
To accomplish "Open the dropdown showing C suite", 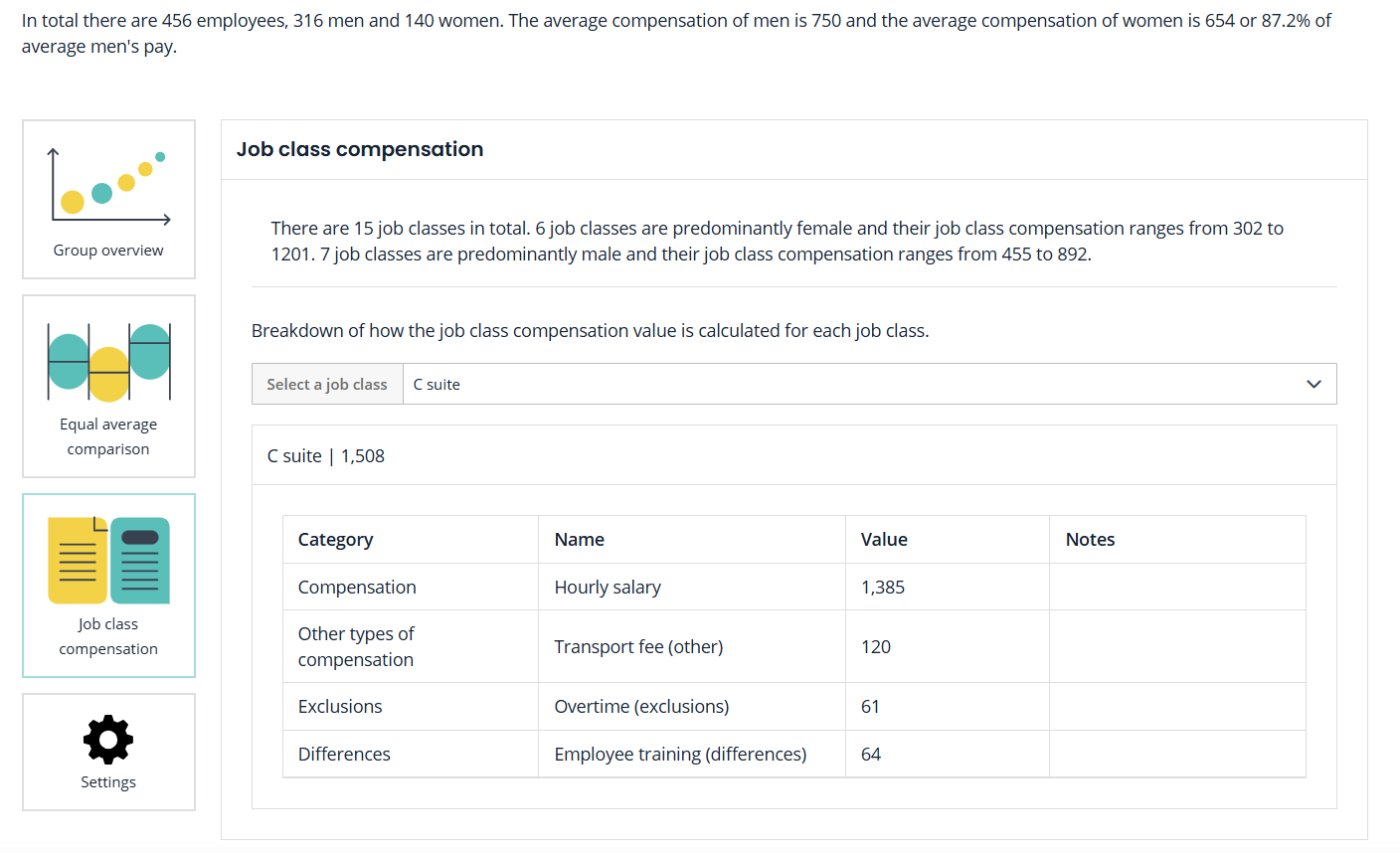I will (x=855, y=384).
